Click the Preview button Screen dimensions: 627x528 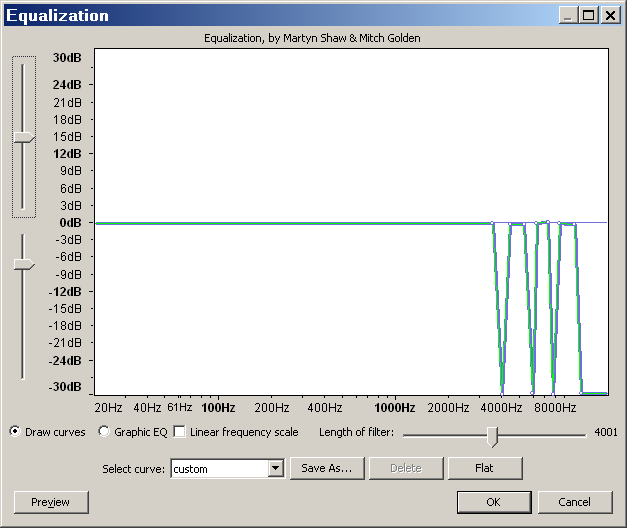(x=51, y=502)
